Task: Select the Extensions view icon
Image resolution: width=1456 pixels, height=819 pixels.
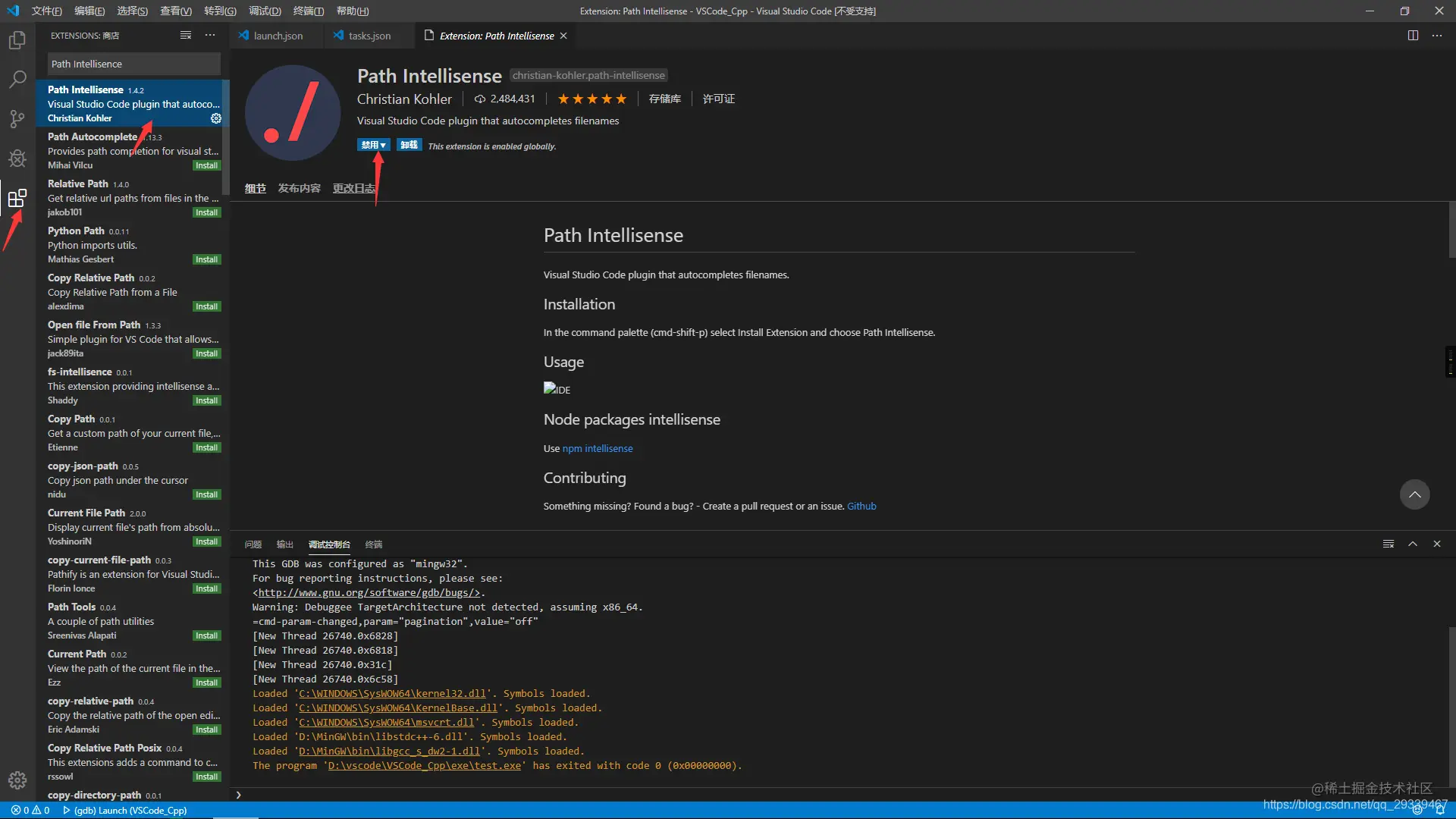Action: point(17,199)
